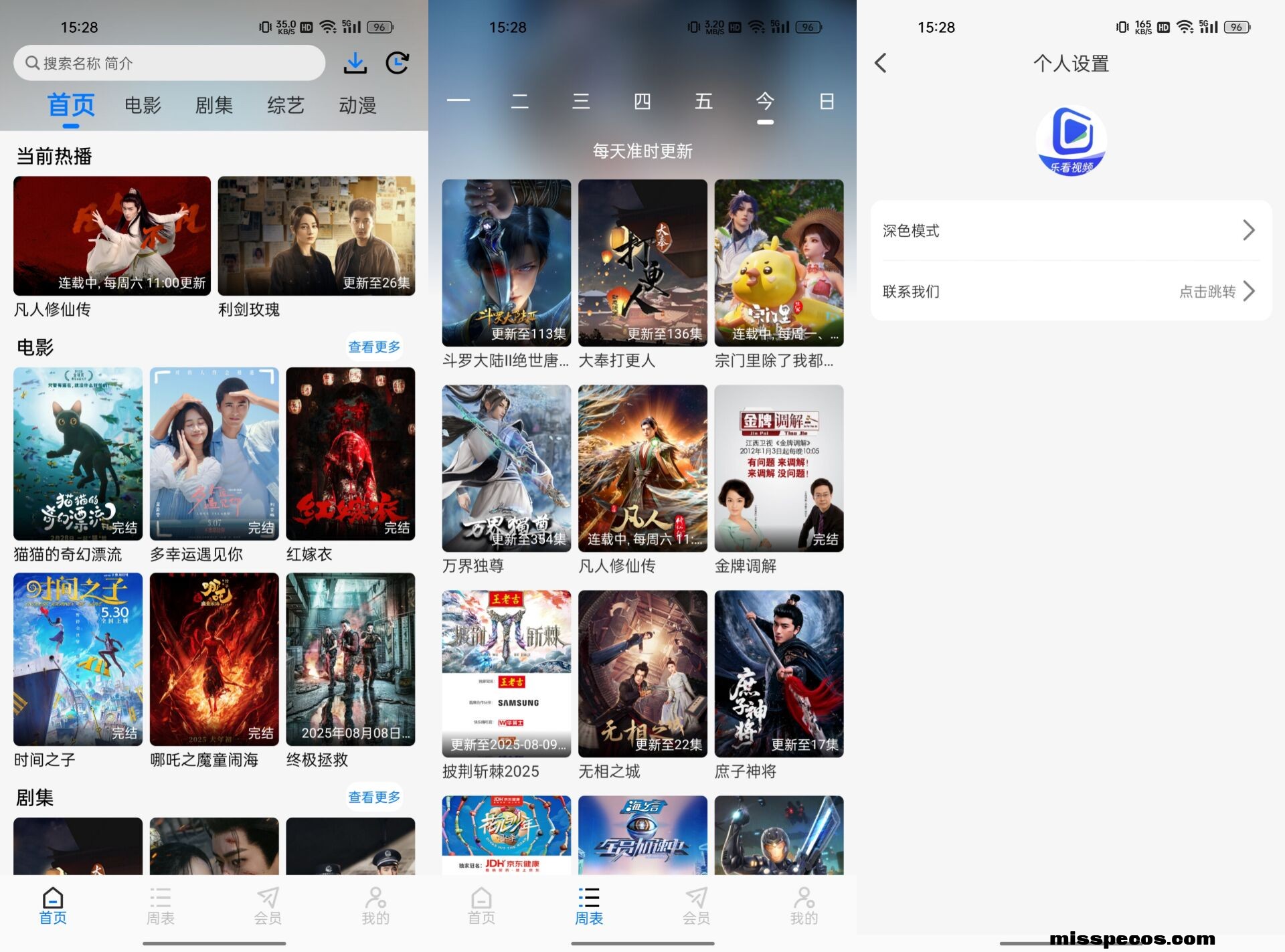Tap the 联系我们 label
The width and height of the screenshot is (1285, 952).
[911, 292]
